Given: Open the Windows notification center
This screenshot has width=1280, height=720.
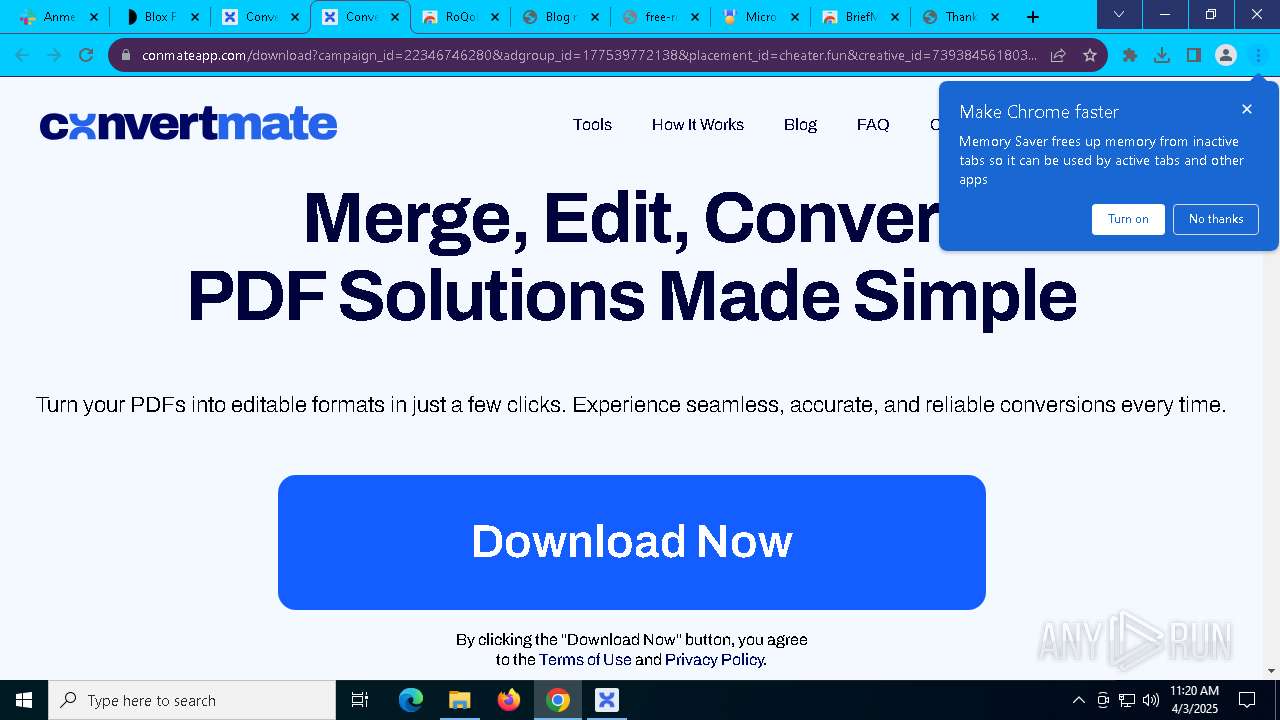Looking at the screenshot, I should pyautogui.click(x=1247, y=700).
